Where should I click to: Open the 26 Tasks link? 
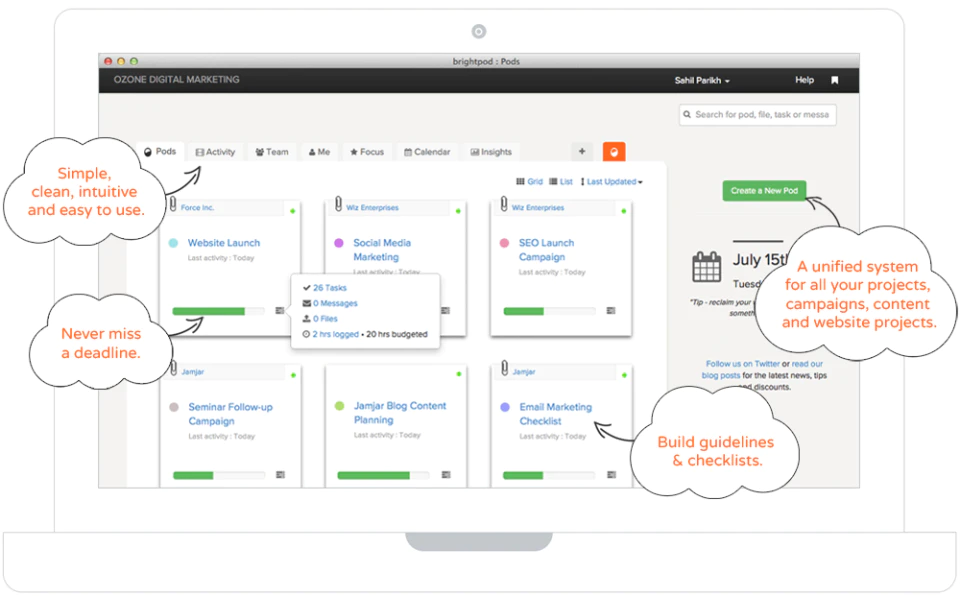(329, 288)
